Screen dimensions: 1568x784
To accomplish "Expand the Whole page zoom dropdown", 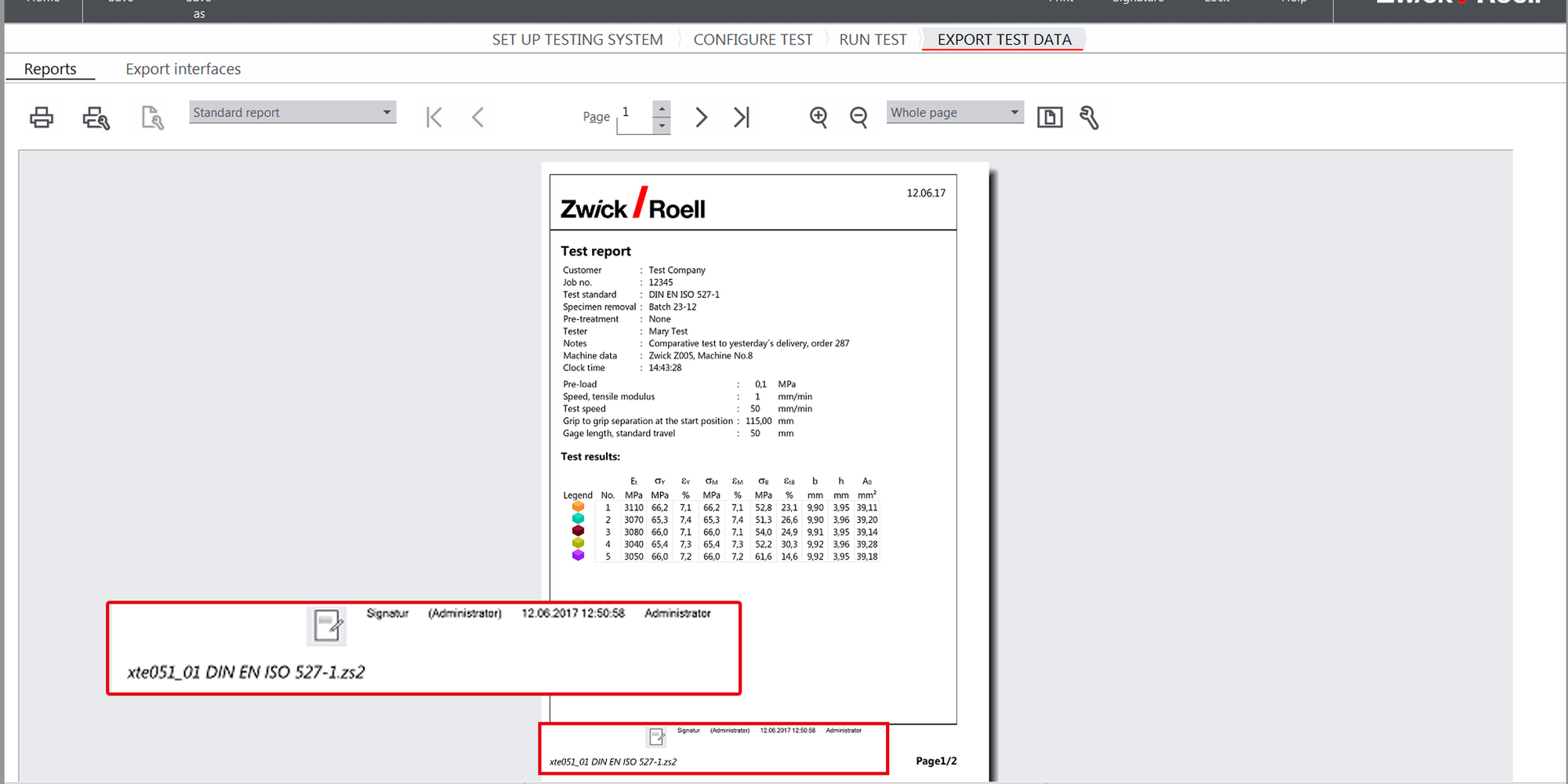I will pyautogui.click(x=954, y=113).
